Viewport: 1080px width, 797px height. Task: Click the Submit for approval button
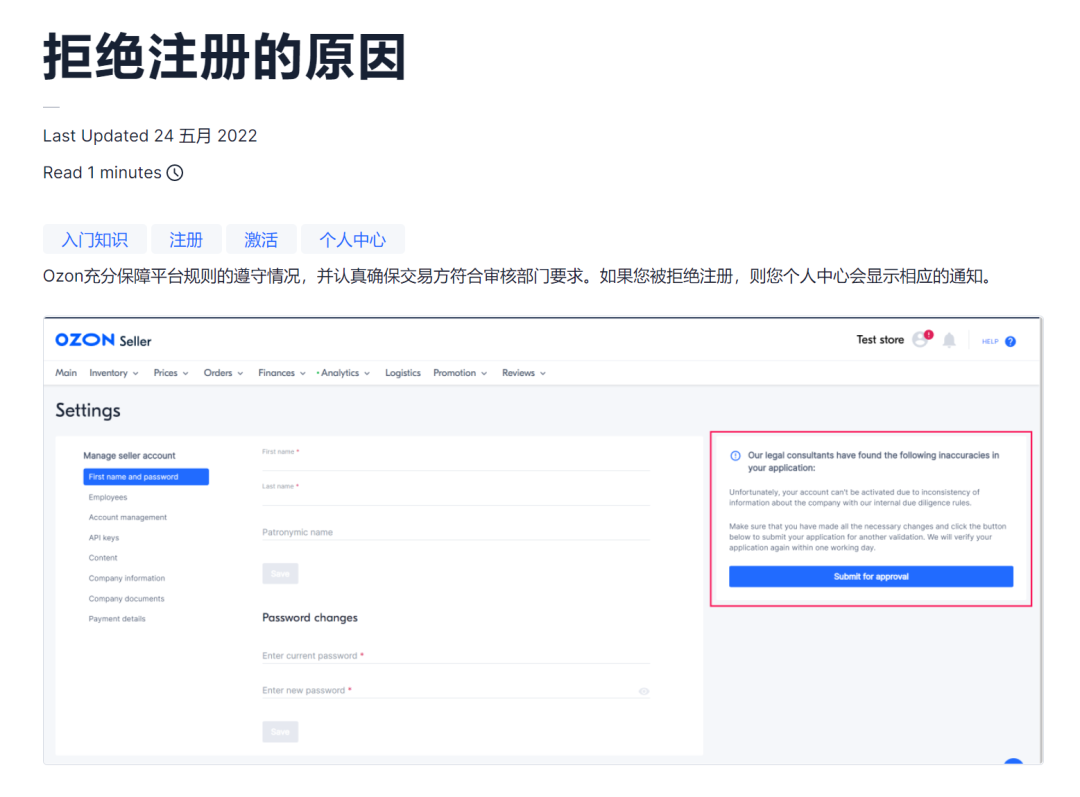[x=871, y=576]
